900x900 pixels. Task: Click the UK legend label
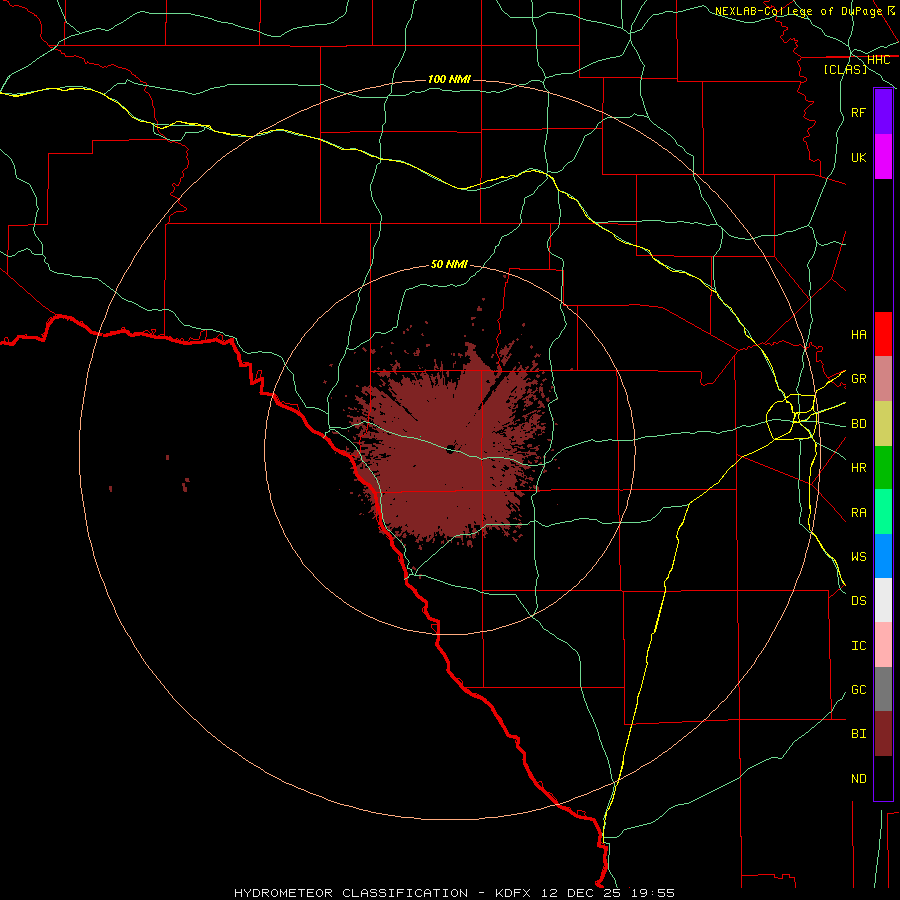tap(859, 157)
